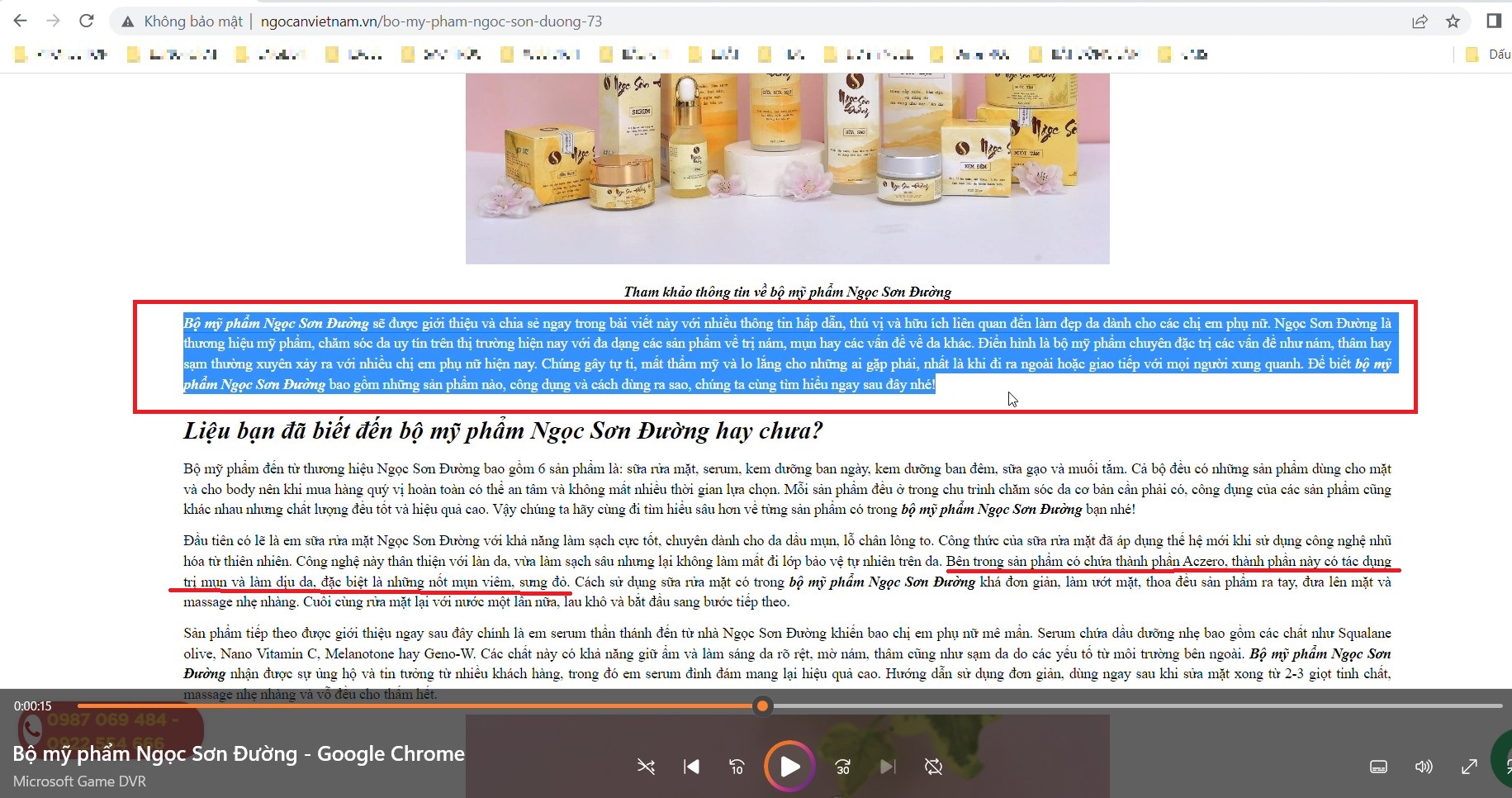This screenshot has height=798, width=1512.
Task: Open the volume control
Action: (1424, 767)
